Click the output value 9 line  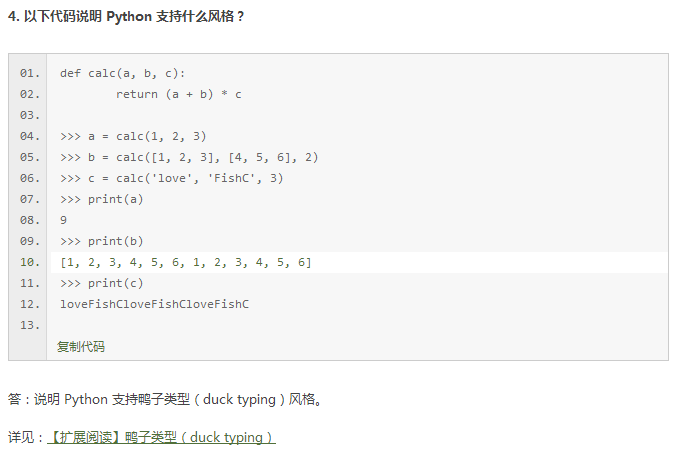[64, 220]
